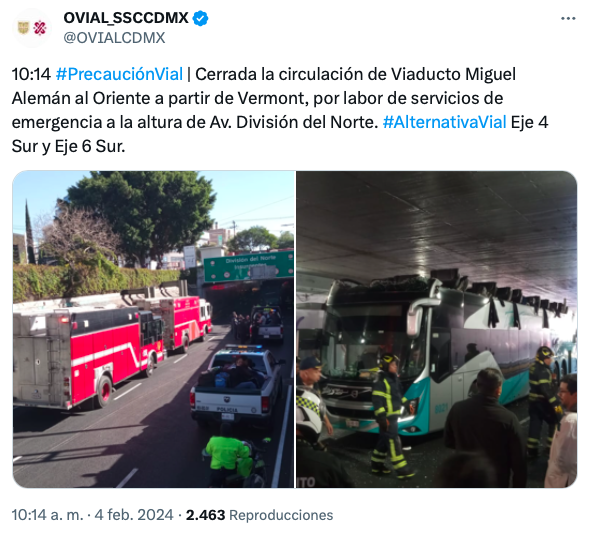Click the 10:14 a. m. timestamp
592x541 pixels.
(47, 515)
